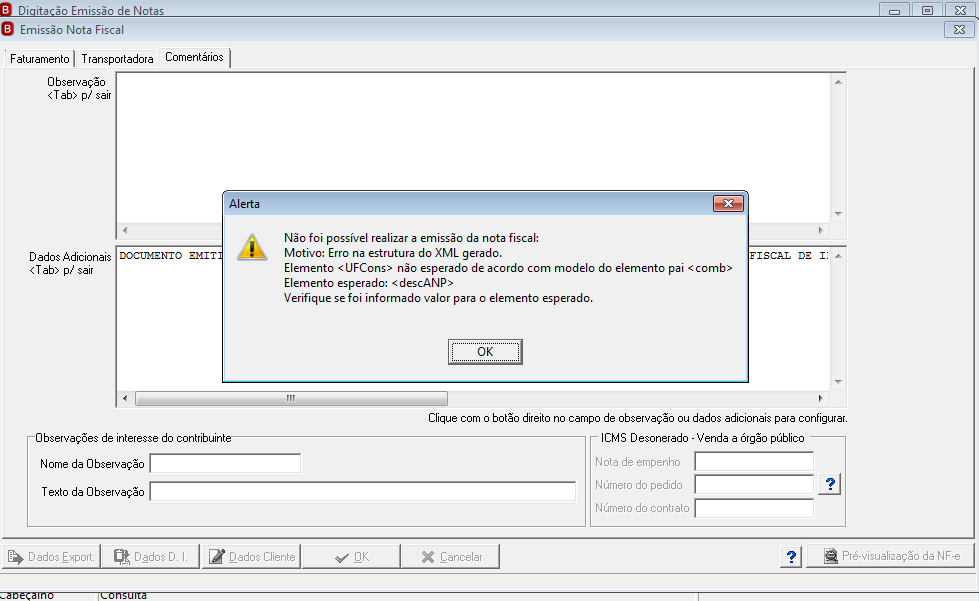Image resolution: width=979 pixels, height=601 pixels.
Task: Switch to the Faturamento tab
Action: pos(39,59)
